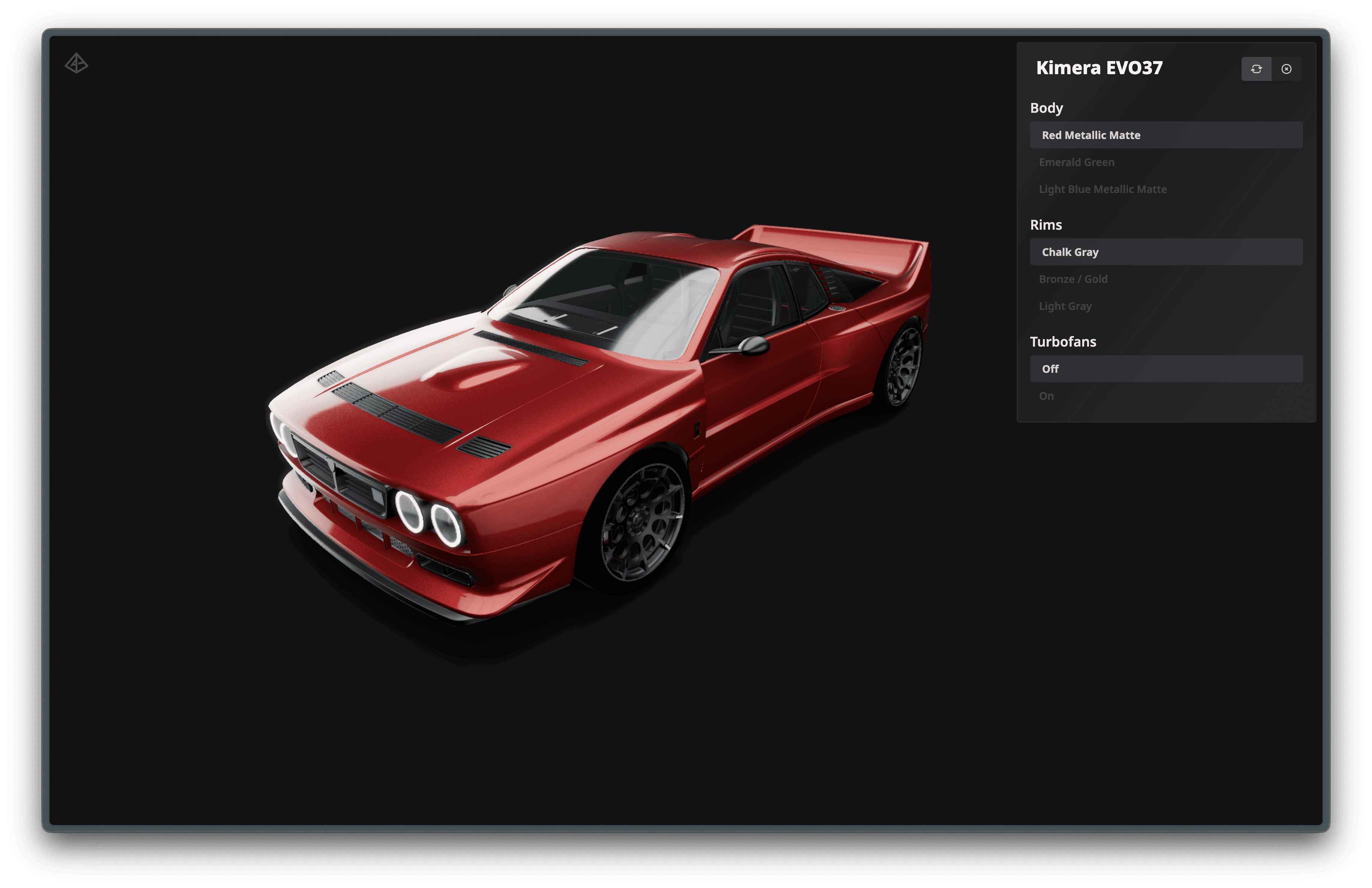This screenshot has width=1372, height=888.
Task: Click the refresh/rotate arrows icon
Action: (x=1256, y=69)
